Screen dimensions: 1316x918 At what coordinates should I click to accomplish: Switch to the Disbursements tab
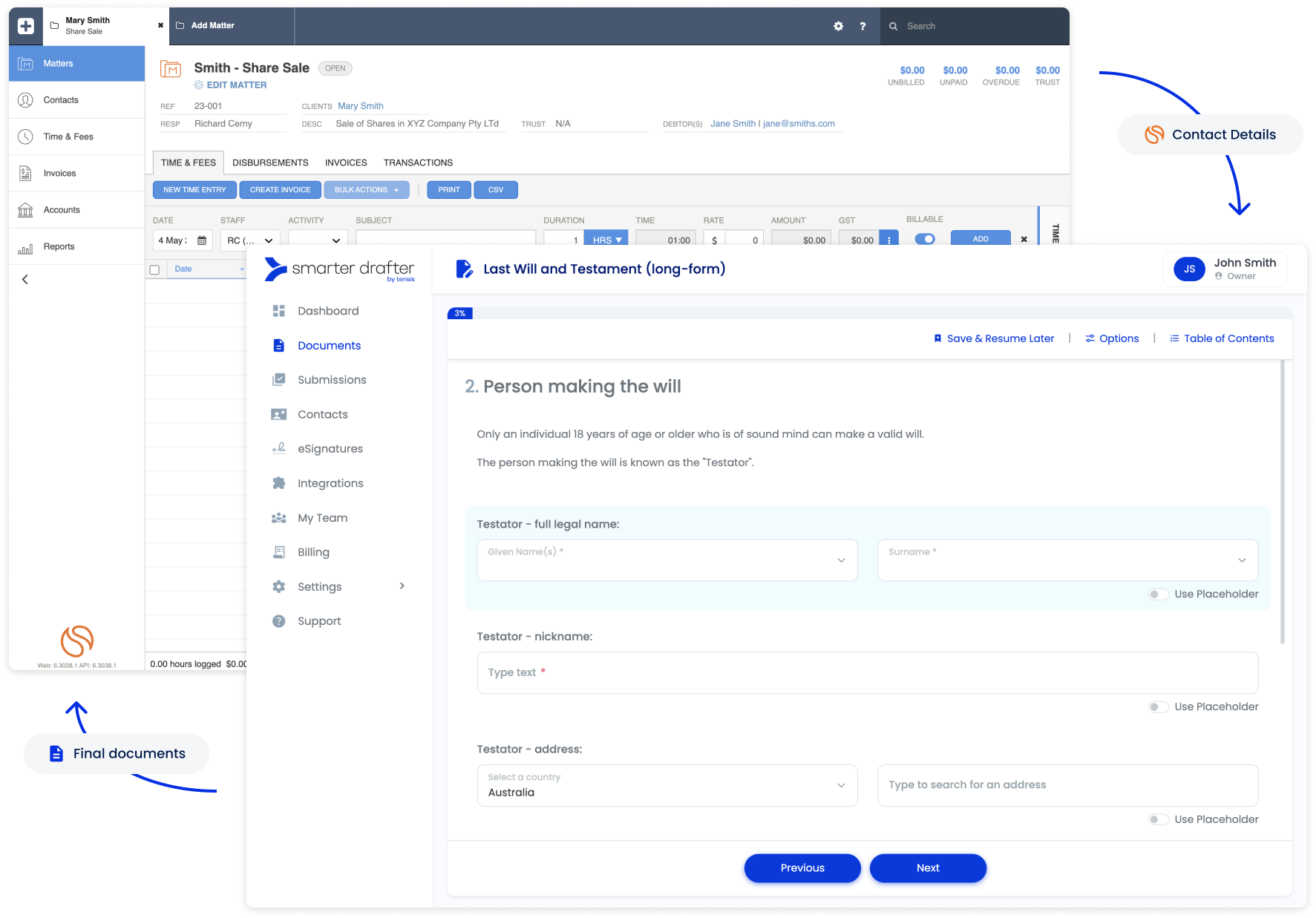pos(270,163)
